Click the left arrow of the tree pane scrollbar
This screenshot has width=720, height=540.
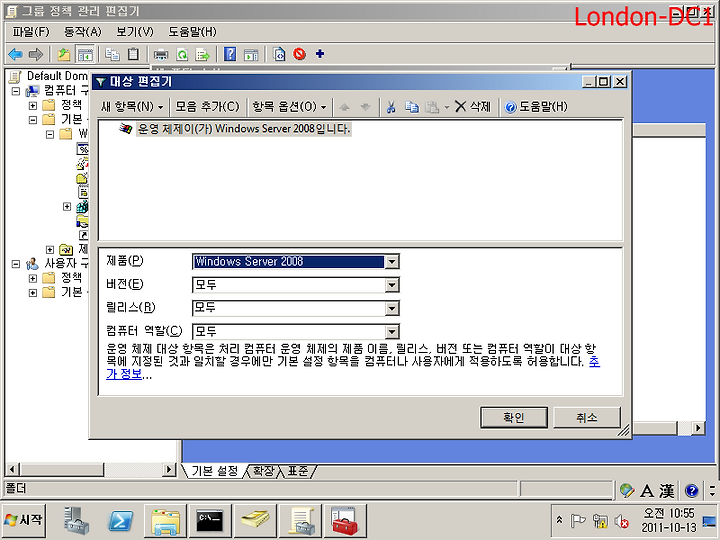(x=12, y=469)
